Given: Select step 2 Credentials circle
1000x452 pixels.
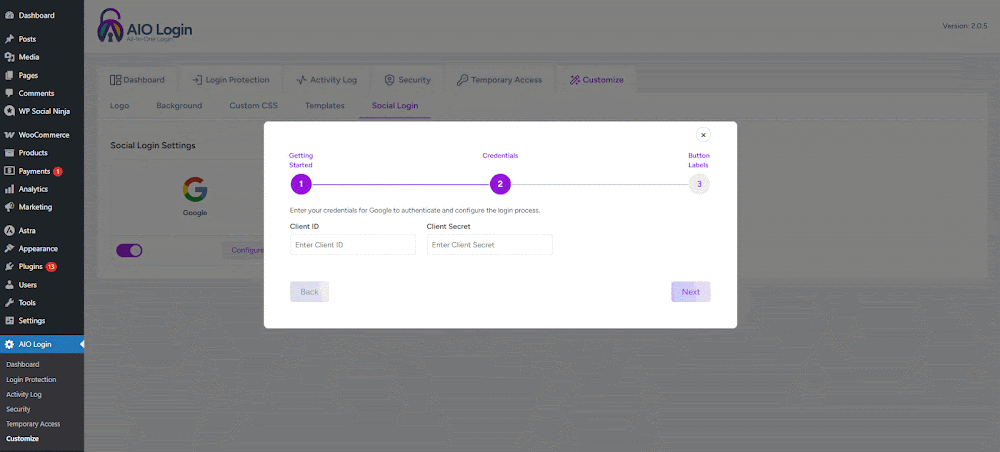Looking at the screenshot, I should (x=500, y=184).
